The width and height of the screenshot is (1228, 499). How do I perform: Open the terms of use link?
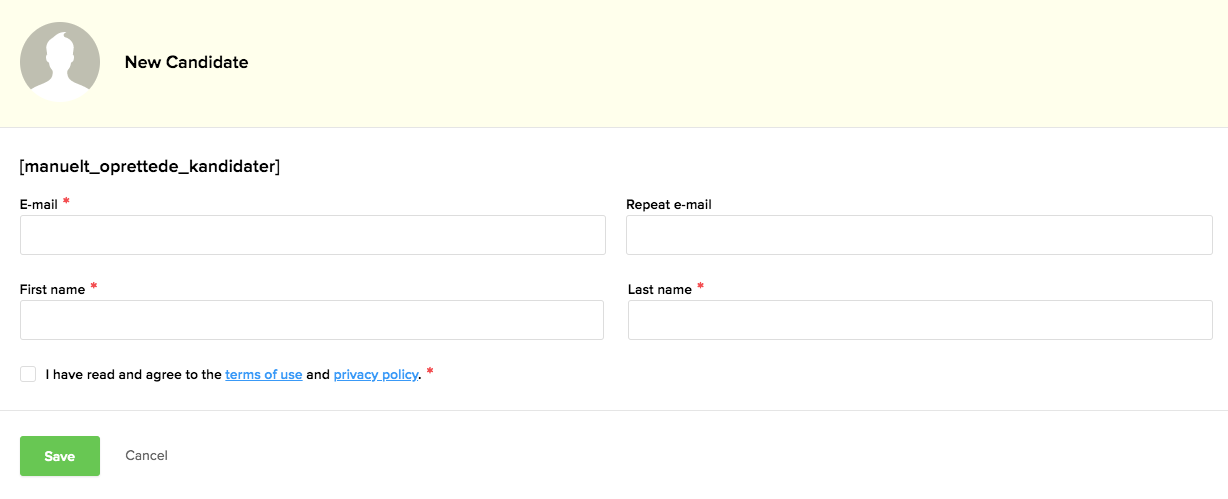[263, 375]
